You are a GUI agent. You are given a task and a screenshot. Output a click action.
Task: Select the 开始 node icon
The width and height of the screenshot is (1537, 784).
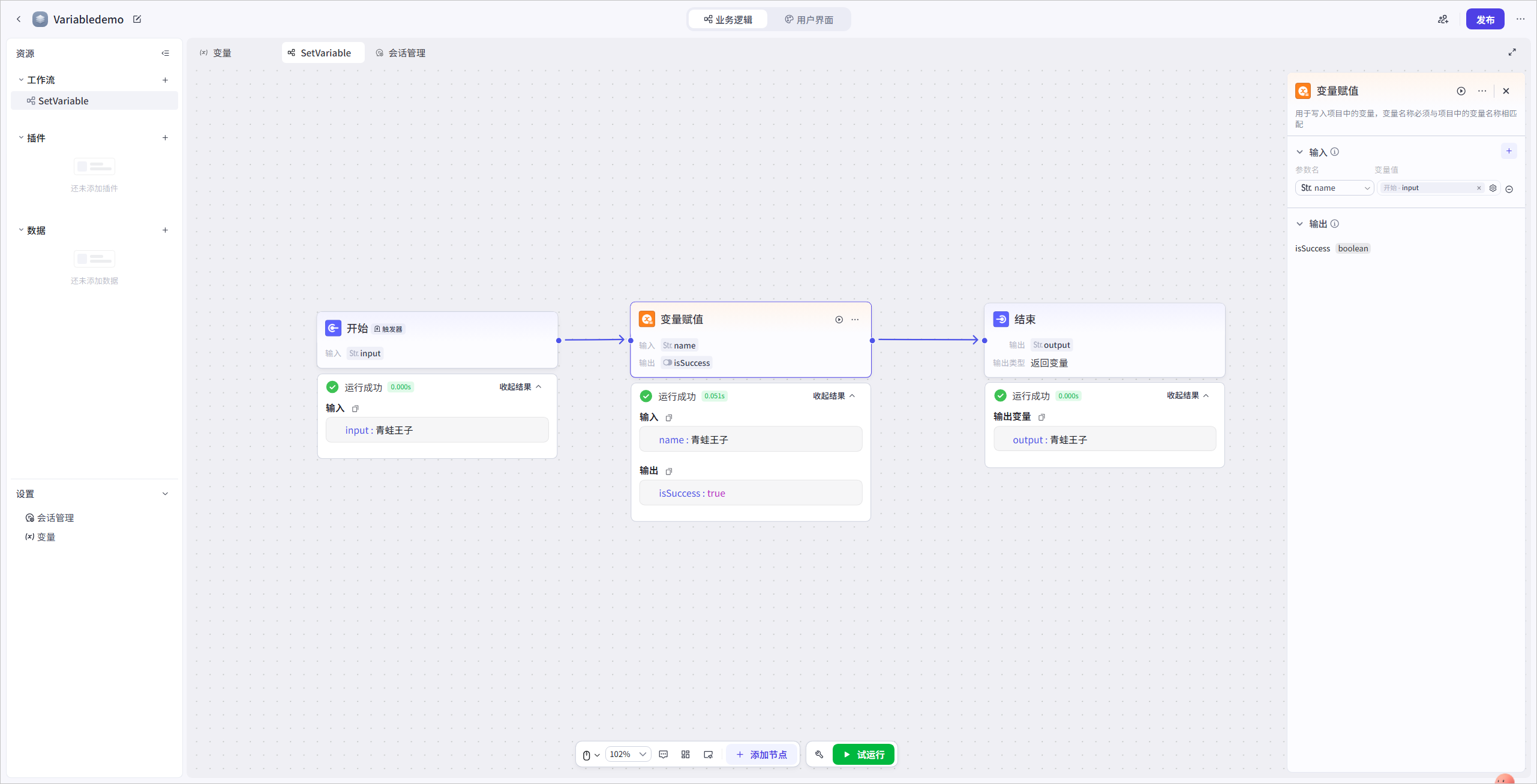coord(333,328)
